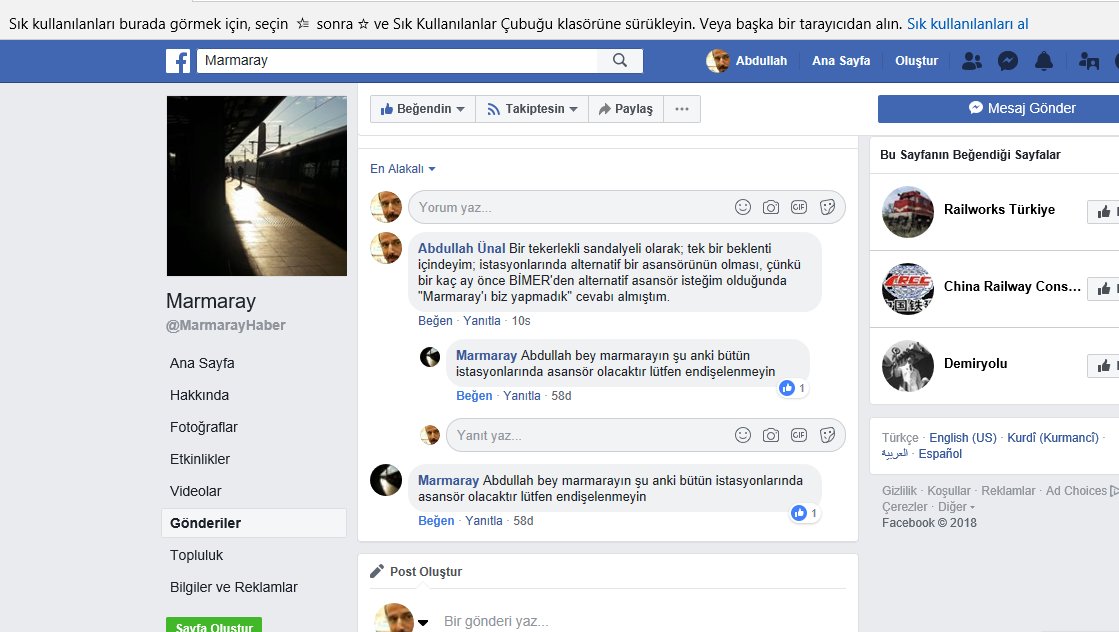Image resolution: width=1119 pixels, height=632 pixels.
Task: Click Yanıtla under Abdullah Ünal's comment
Action: click(x=482, y=321)
